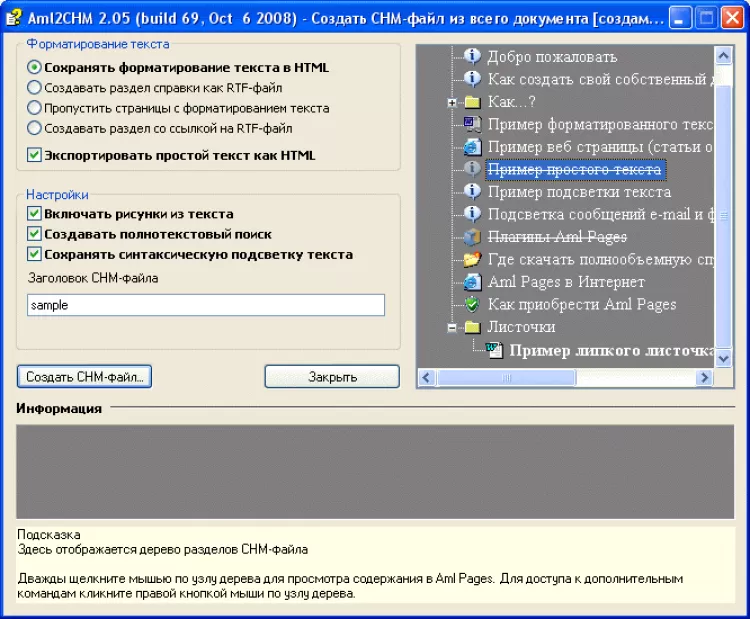Expand the Как...? tree node

452,102
